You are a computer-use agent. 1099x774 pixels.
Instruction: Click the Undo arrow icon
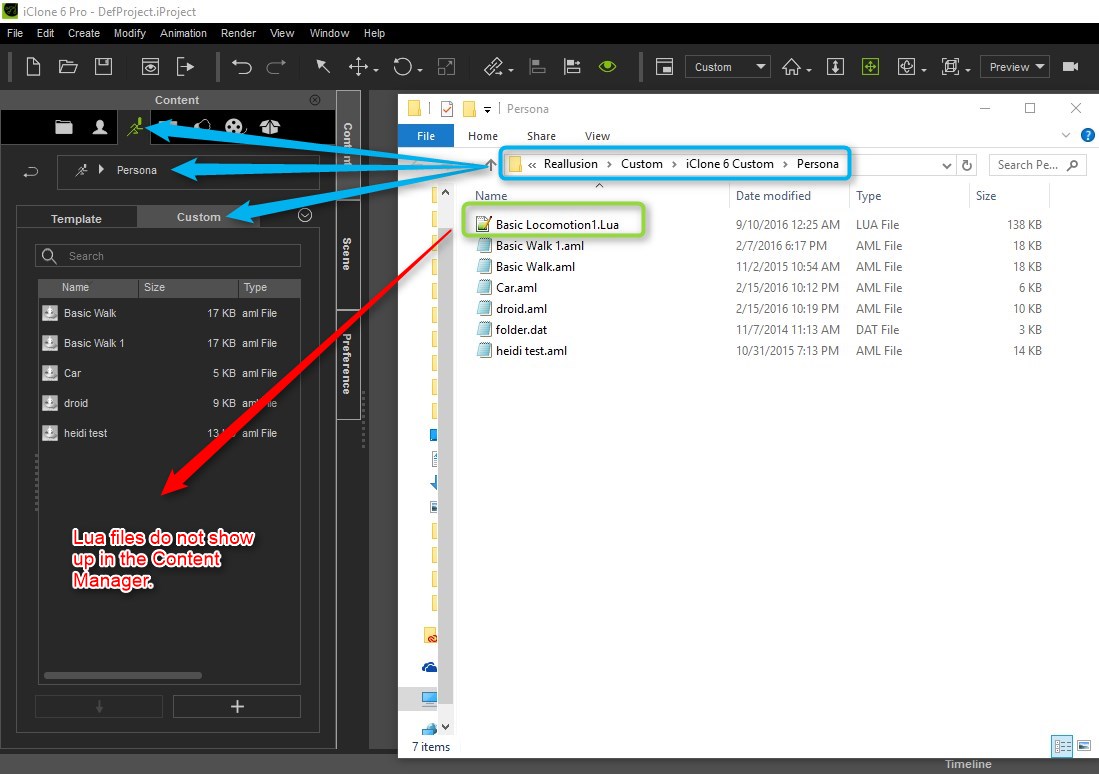click(x=240, y=66)
